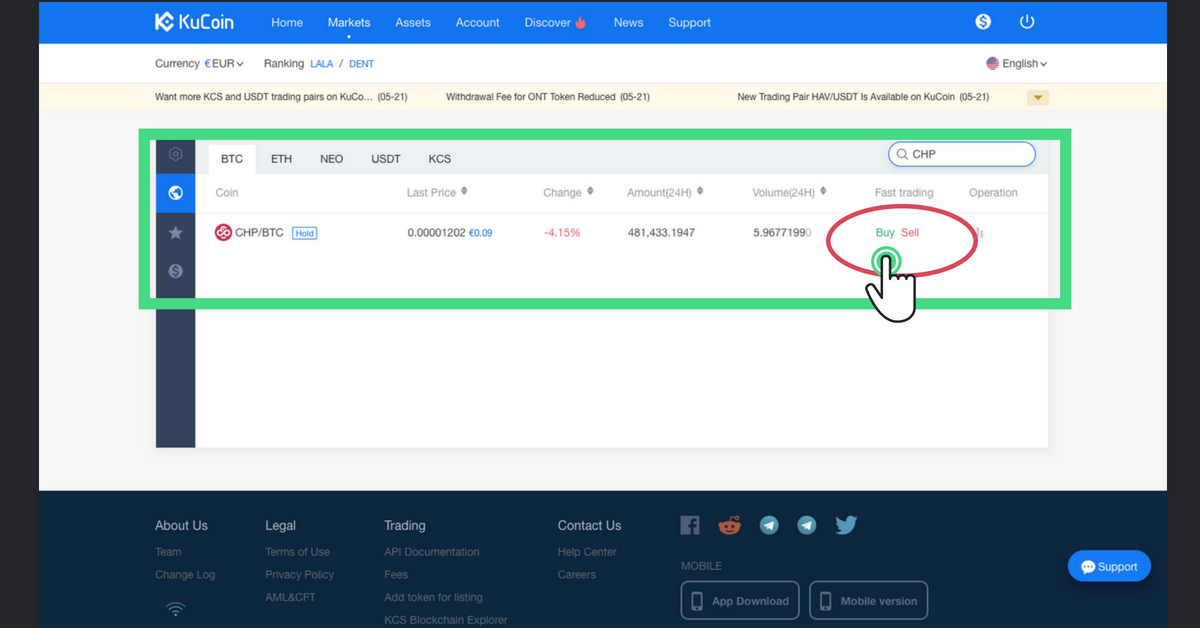
Task: Switch to the NEO market tab
Action: point(332,159)
